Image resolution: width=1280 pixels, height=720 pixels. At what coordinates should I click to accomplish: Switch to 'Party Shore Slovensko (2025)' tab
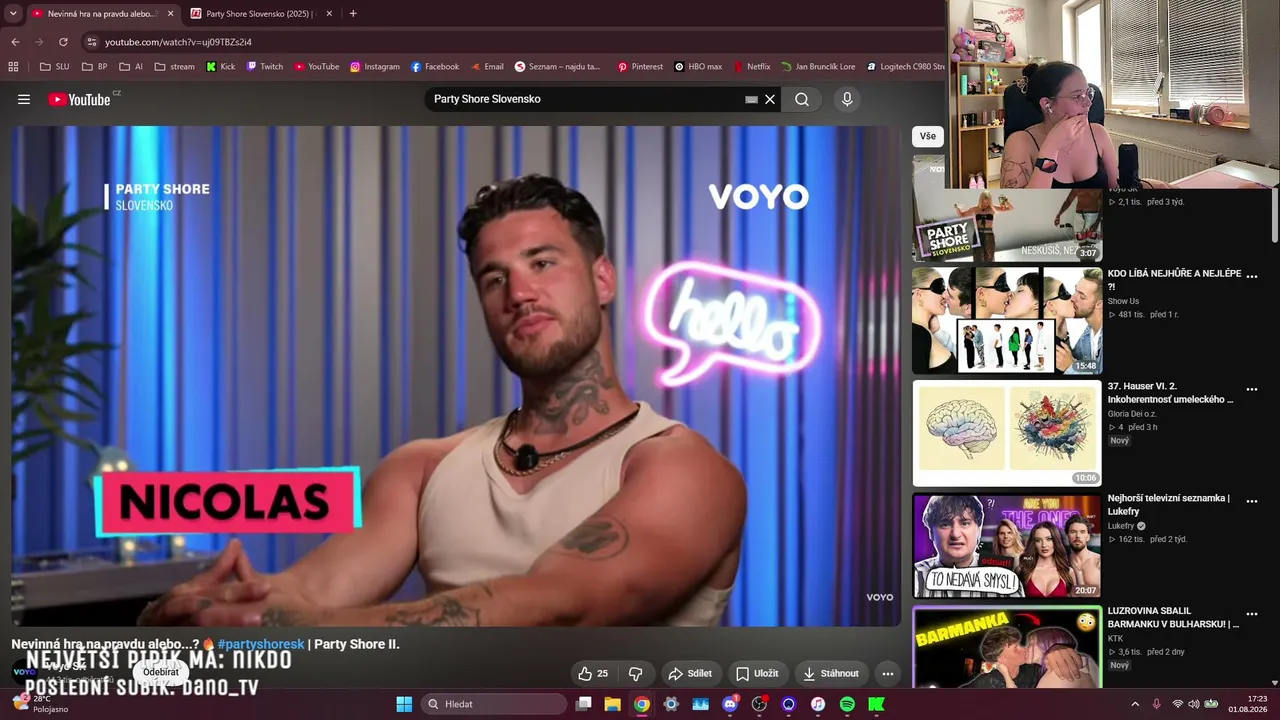pyautogui.click(x=259, y=14)
